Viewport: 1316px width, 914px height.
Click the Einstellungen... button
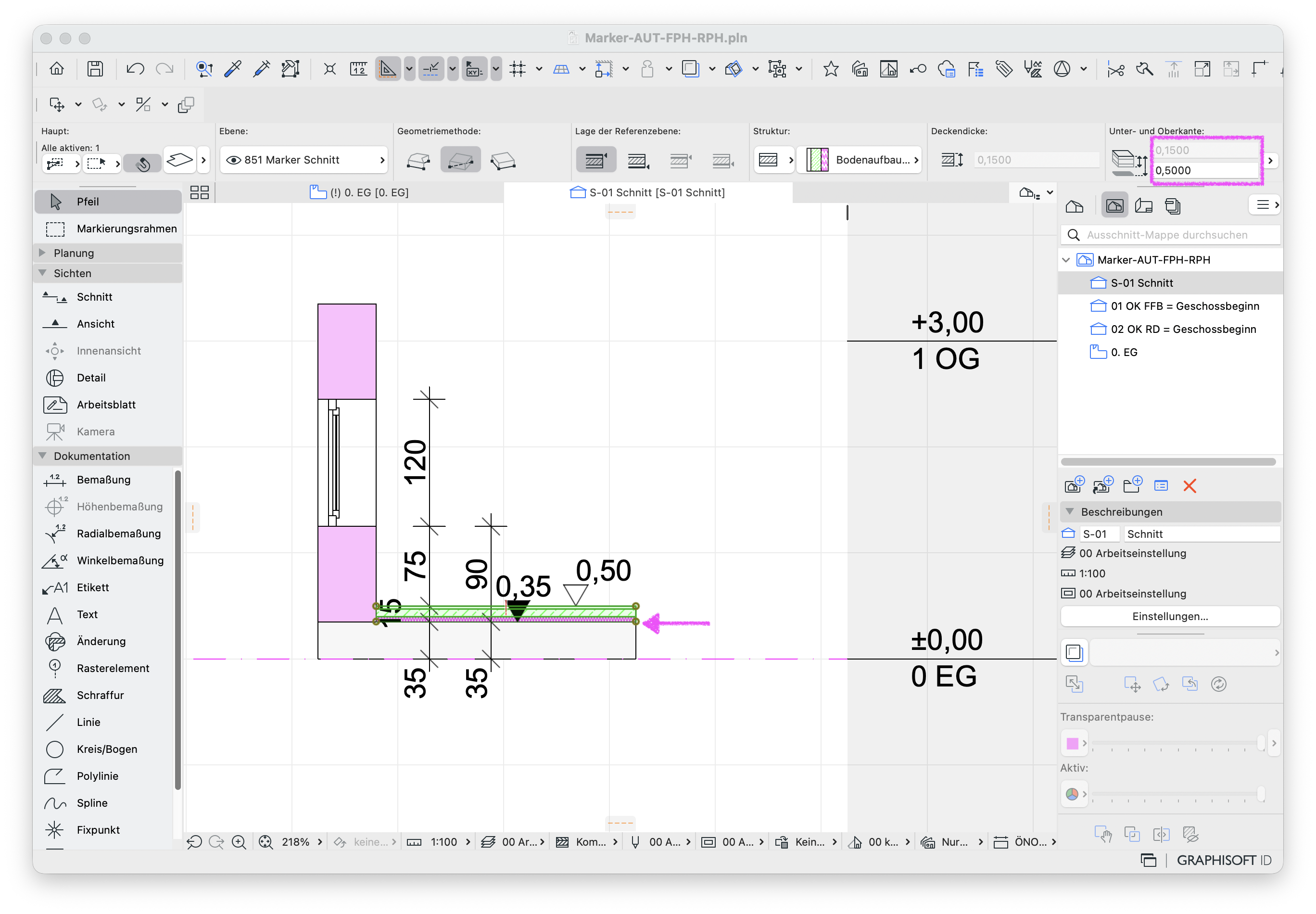[1169, 616]
